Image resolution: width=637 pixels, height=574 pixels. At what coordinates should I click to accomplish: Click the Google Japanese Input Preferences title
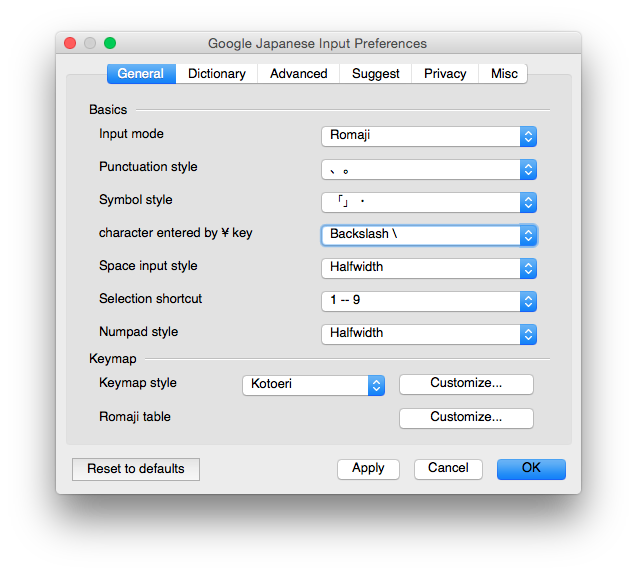tap(317, 43)
